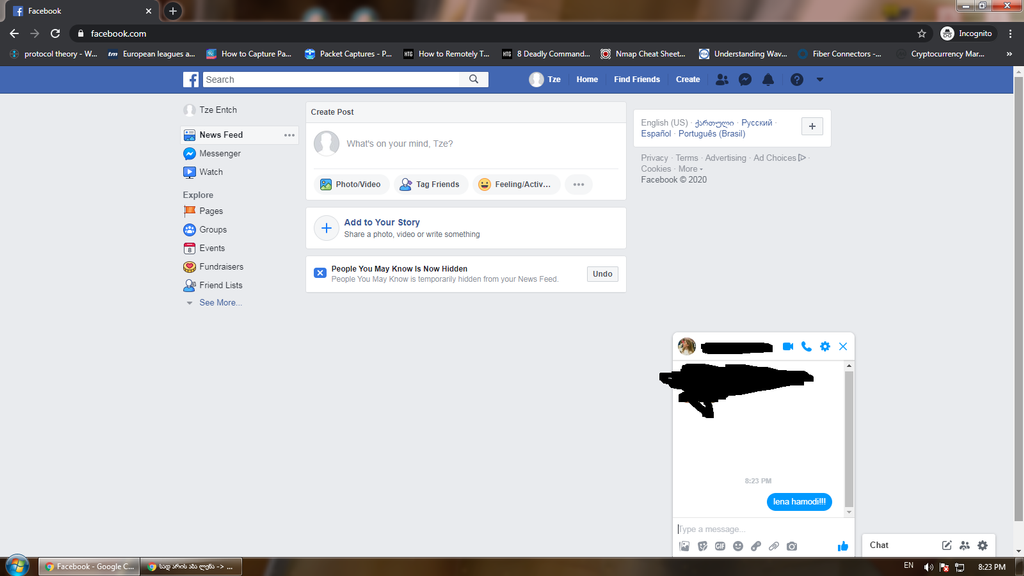Expand See More in Explore sidebar
Image resolution: width=1024 pixels, height=576 pixels.
(220, 302)
